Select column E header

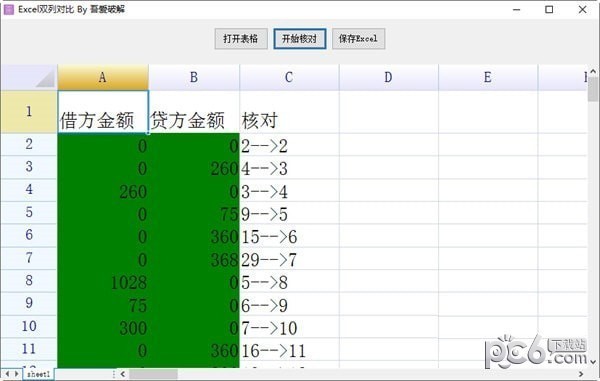coord(488,77)
